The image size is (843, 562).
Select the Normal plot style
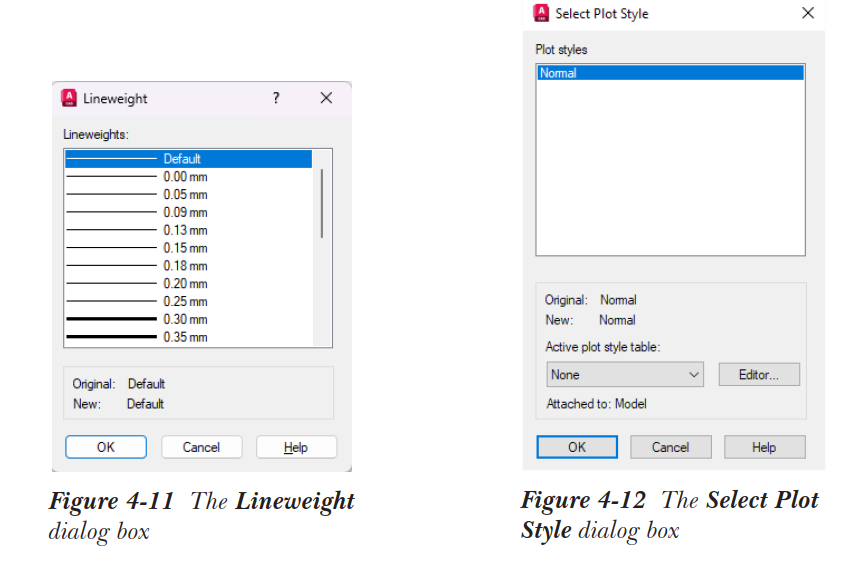670,73
